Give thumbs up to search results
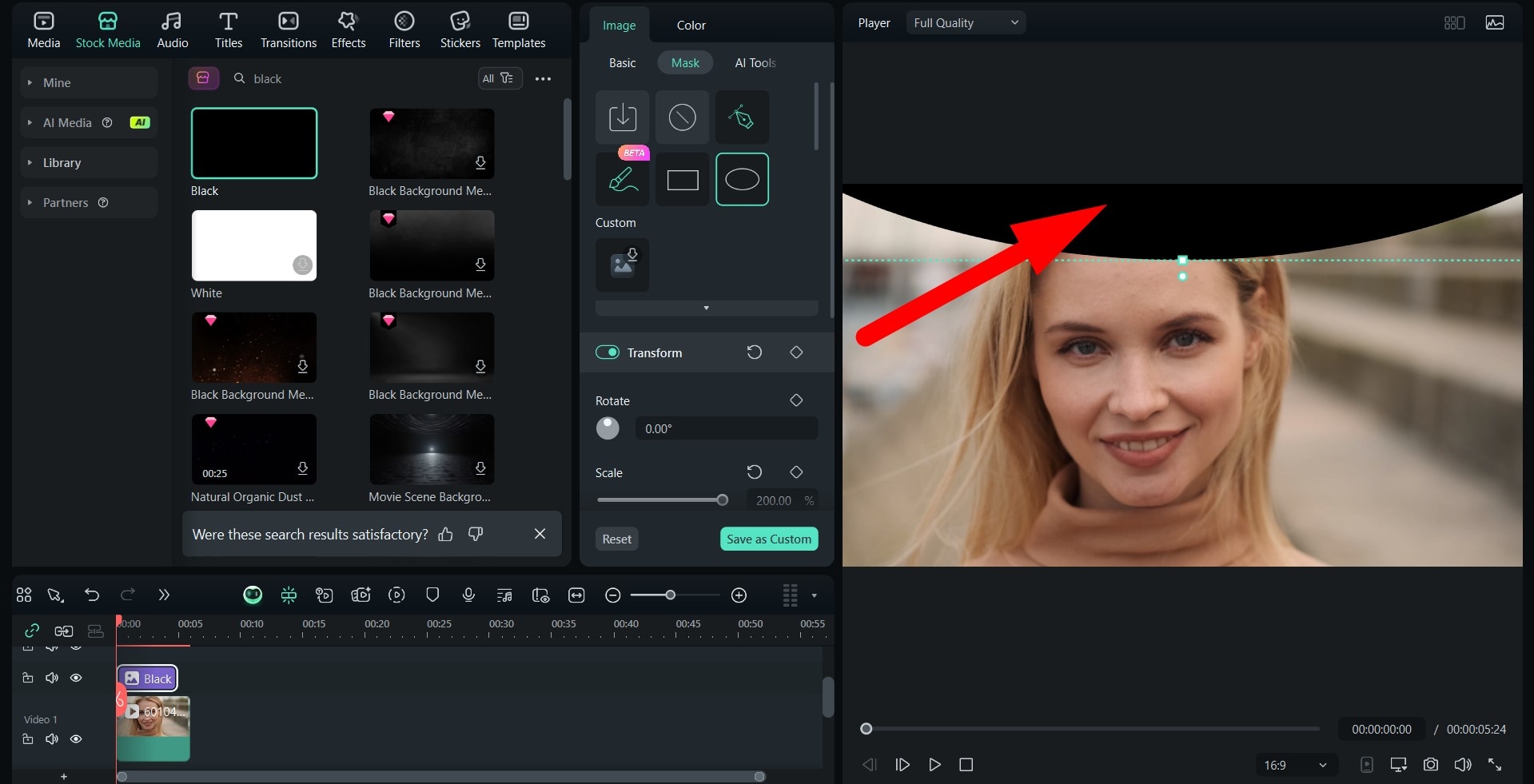The height and width of the screenshot is (784, 1534). (x=446, y=534)
